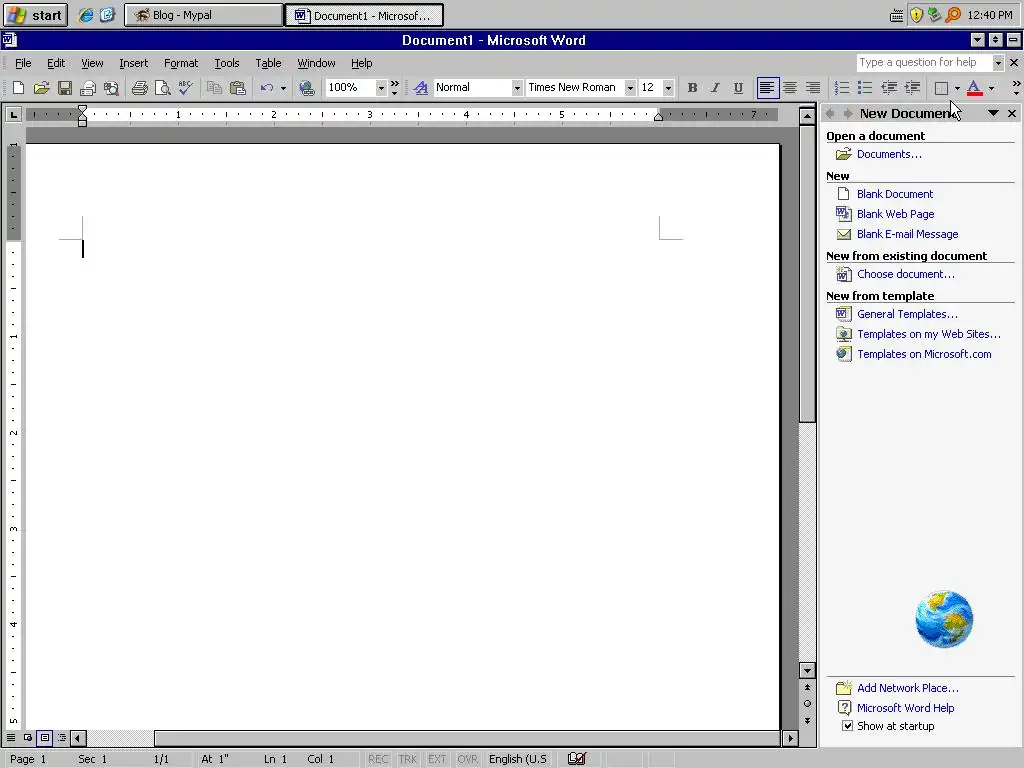Create a Blank E-mail Message
The image size is (1024, 768).
tap(907, 234)
